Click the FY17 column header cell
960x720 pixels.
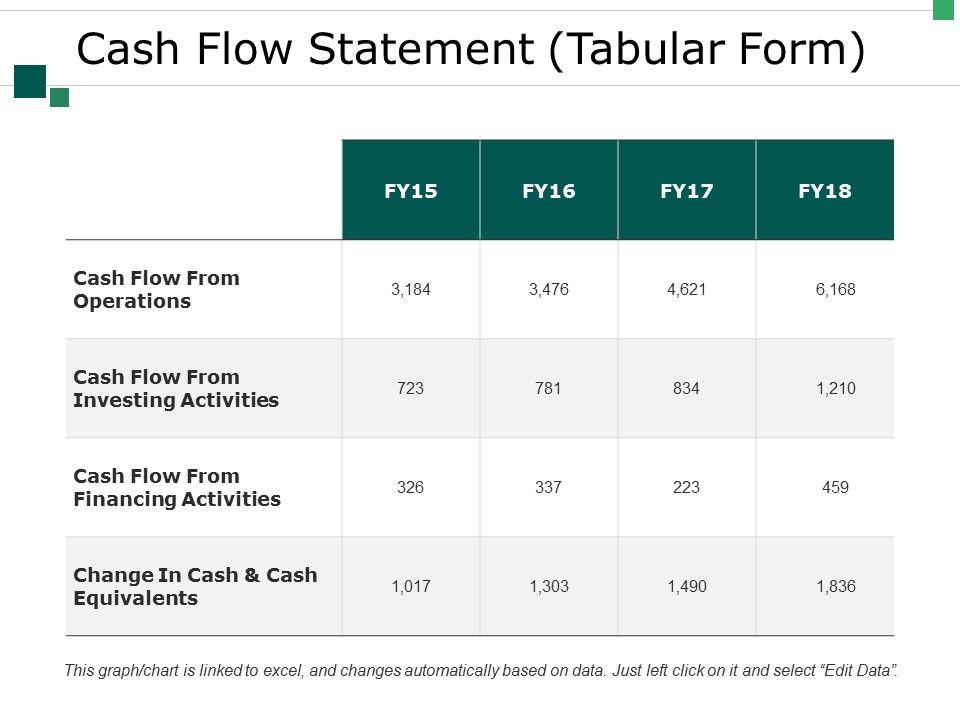pyautogui.click(x=687, y=190)
